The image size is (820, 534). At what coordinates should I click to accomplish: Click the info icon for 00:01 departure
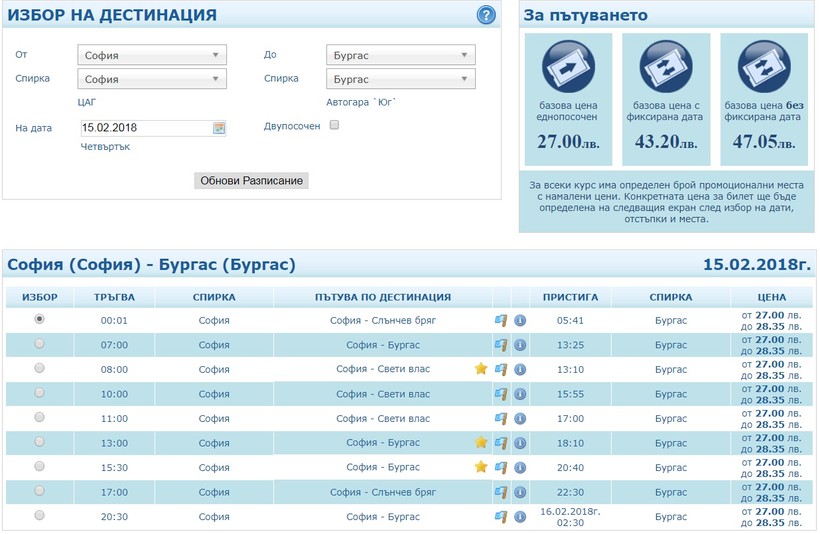point(520,320)
